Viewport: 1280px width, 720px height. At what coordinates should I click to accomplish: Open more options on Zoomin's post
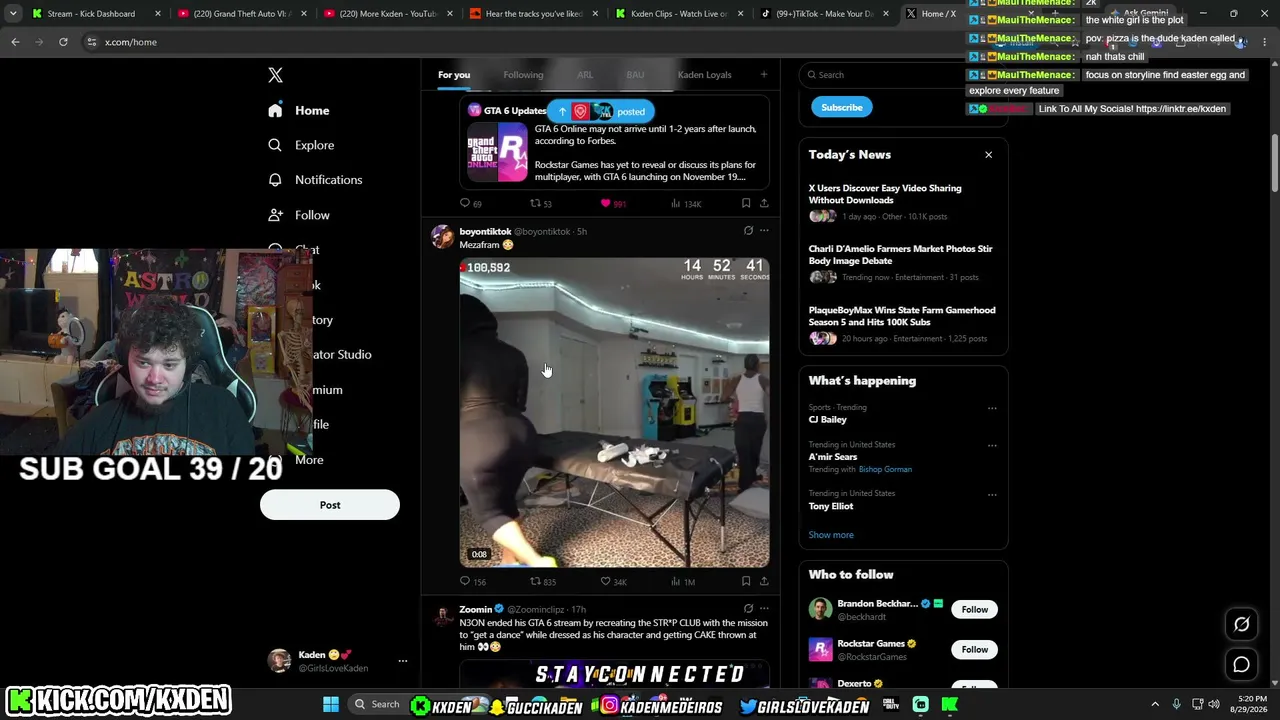click(x=764, y=609)
